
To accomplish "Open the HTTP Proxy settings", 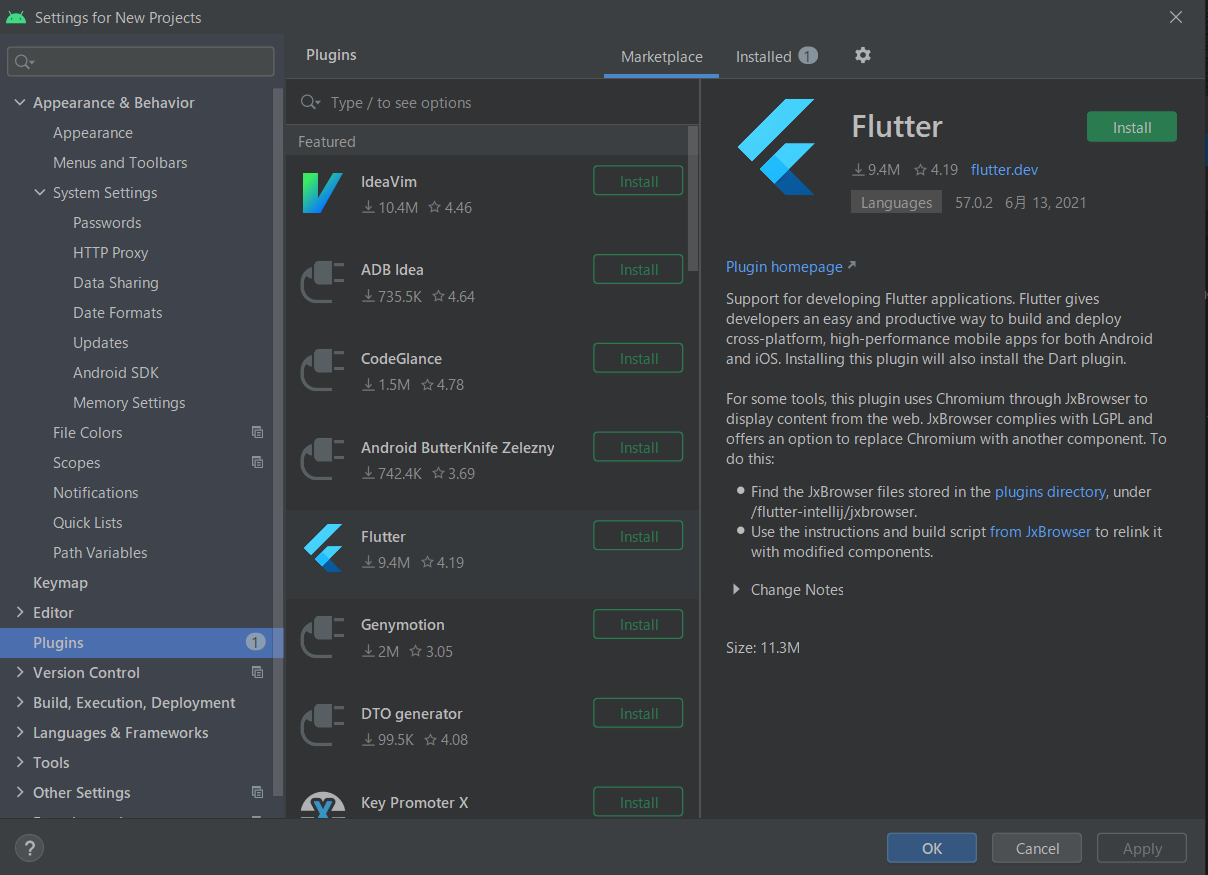I will tap(111, 253).
